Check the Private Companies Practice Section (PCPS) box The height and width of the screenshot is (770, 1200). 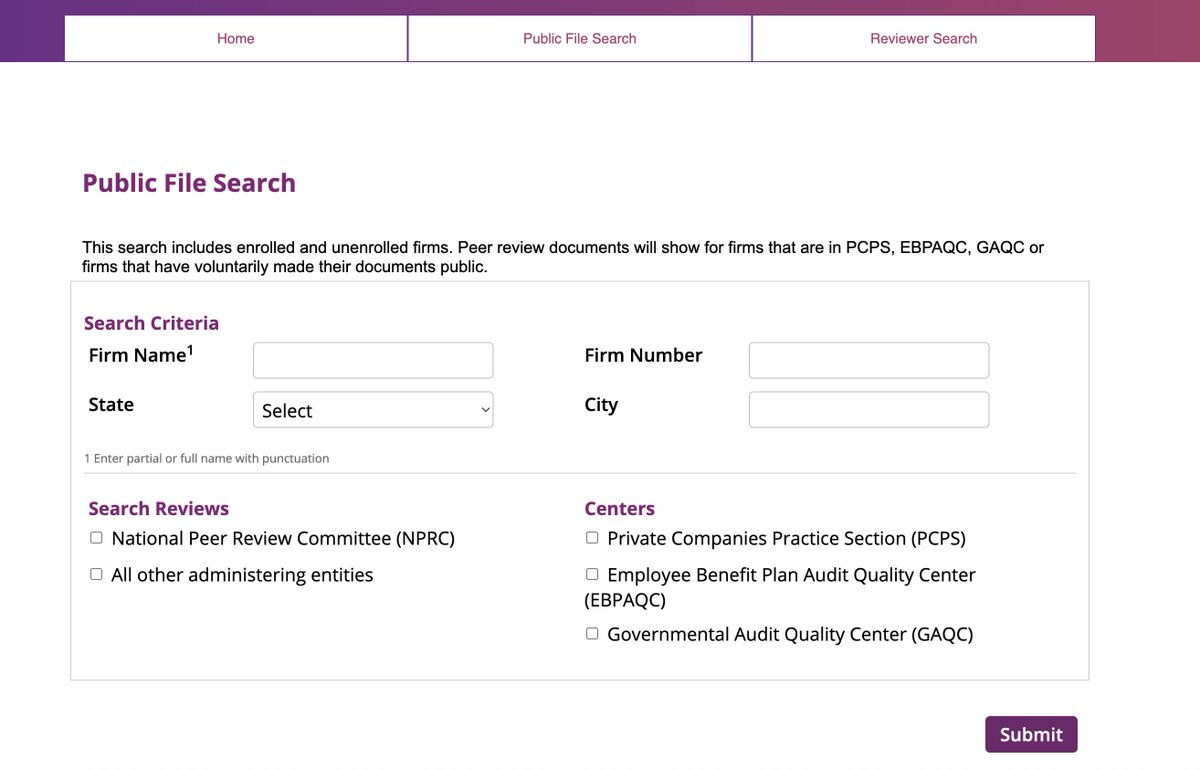pos(591,537)
